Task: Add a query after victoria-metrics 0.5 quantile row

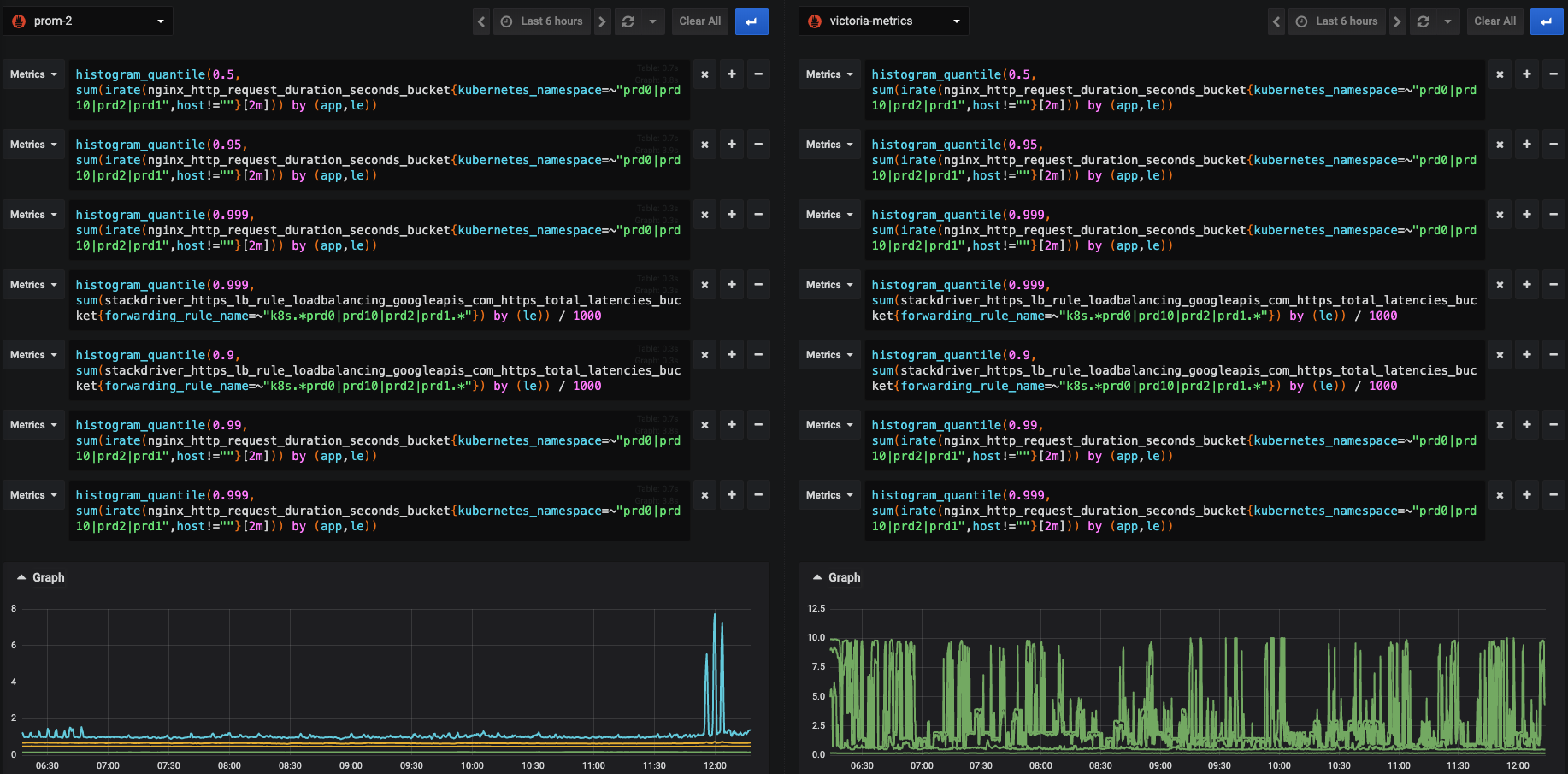Action: point(1527,74)
